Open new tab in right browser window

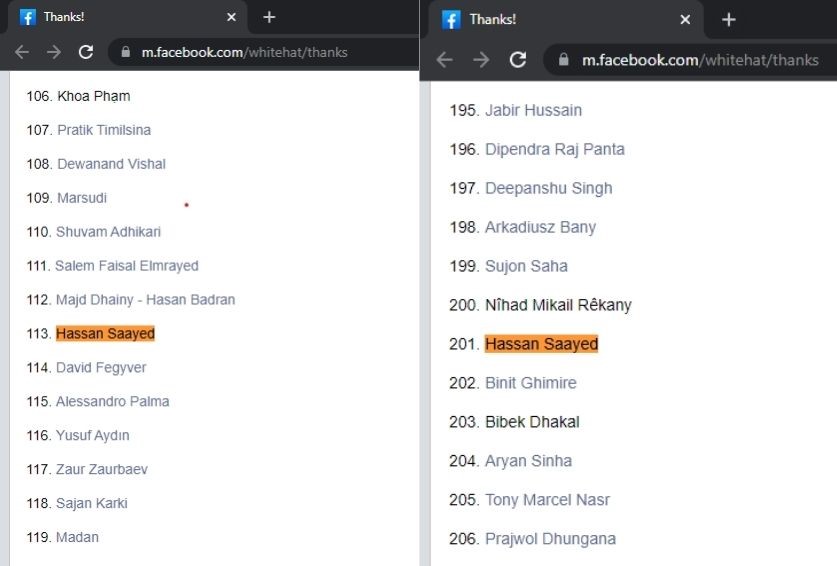[x=729, y=19]
